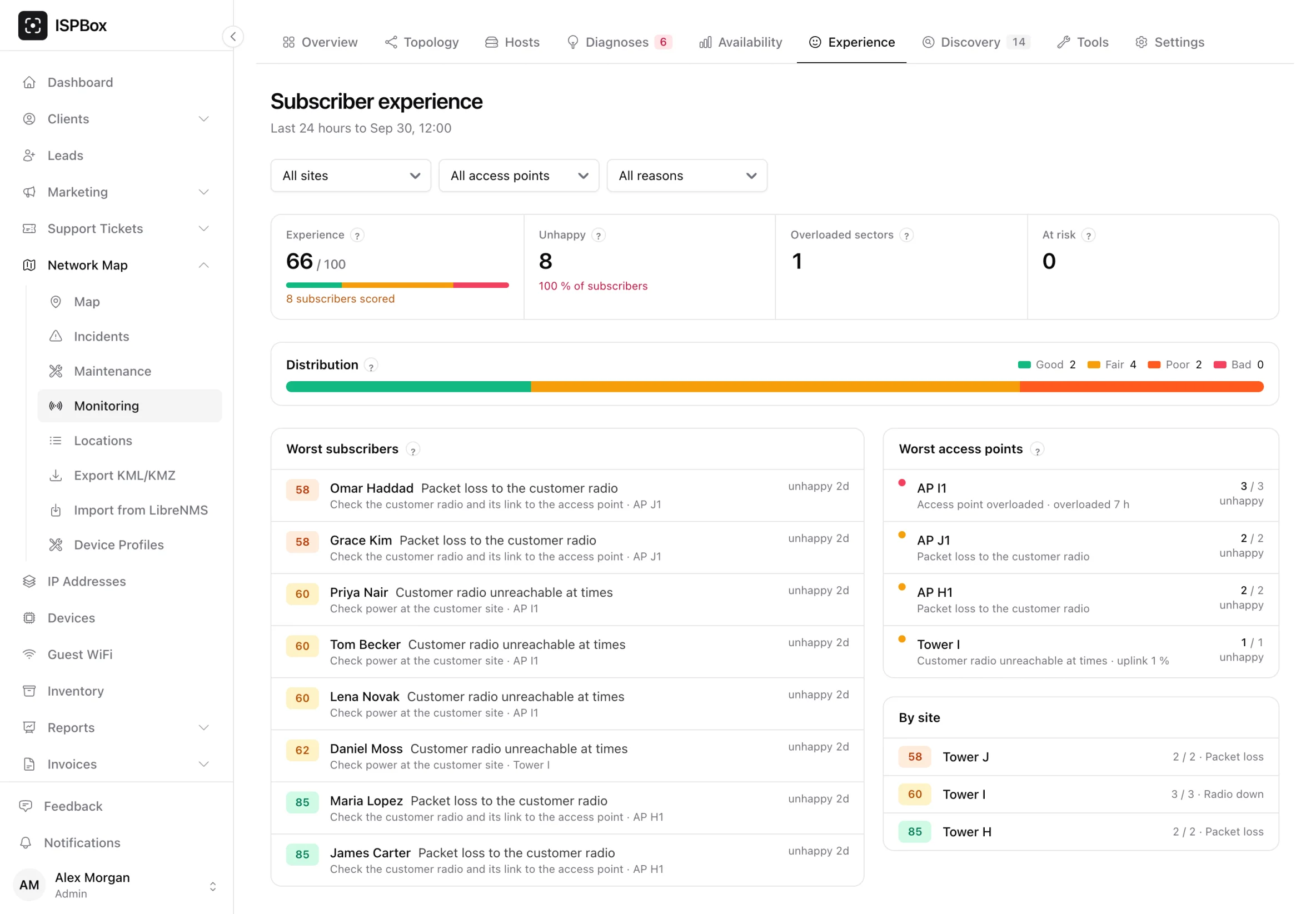
Task: Click the Device Profiles tools icon
Action: pyautogui.click(x=56, y=545)
